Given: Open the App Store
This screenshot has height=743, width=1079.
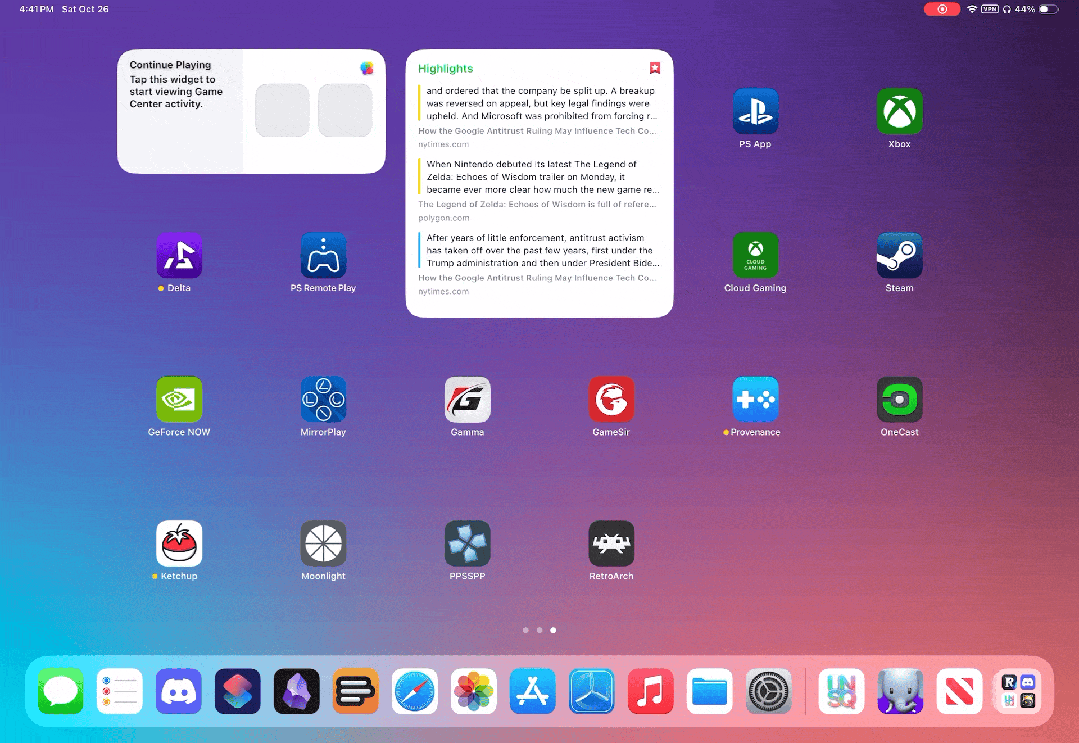Looking at the screenshot, I should [533, 691].
